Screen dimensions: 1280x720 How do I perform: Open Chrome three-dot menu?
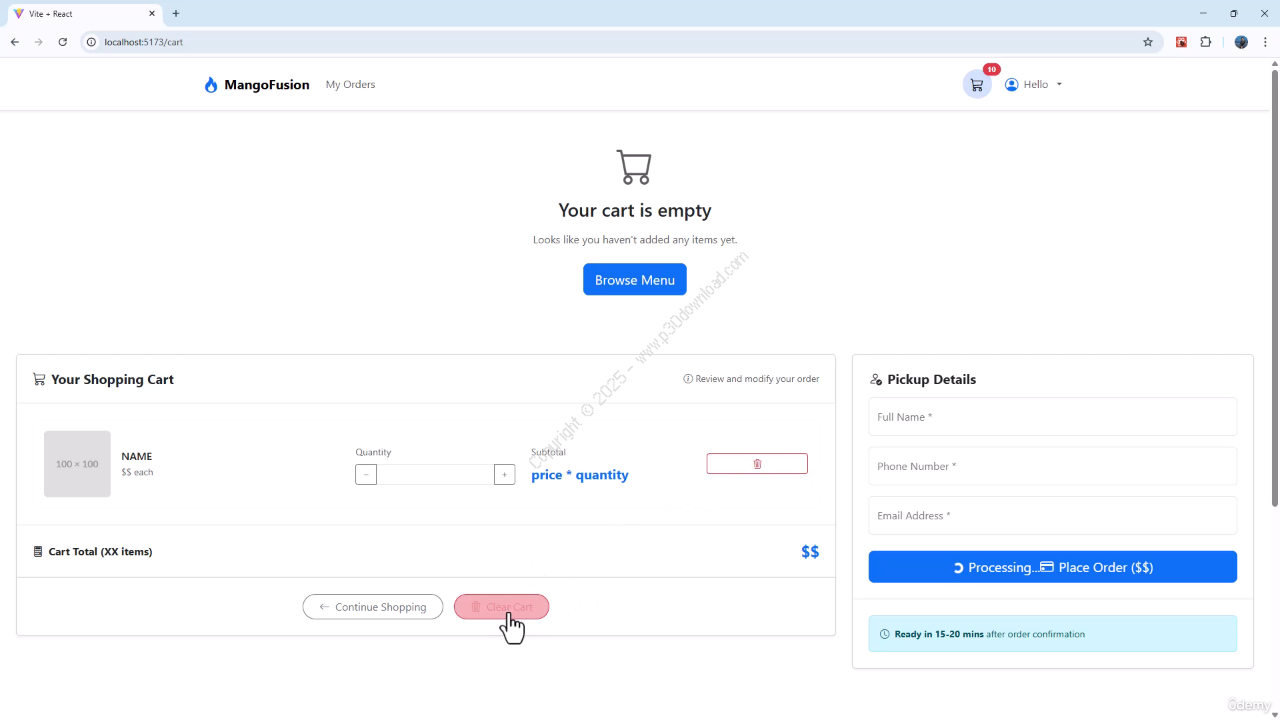(x=1265, y=42)
